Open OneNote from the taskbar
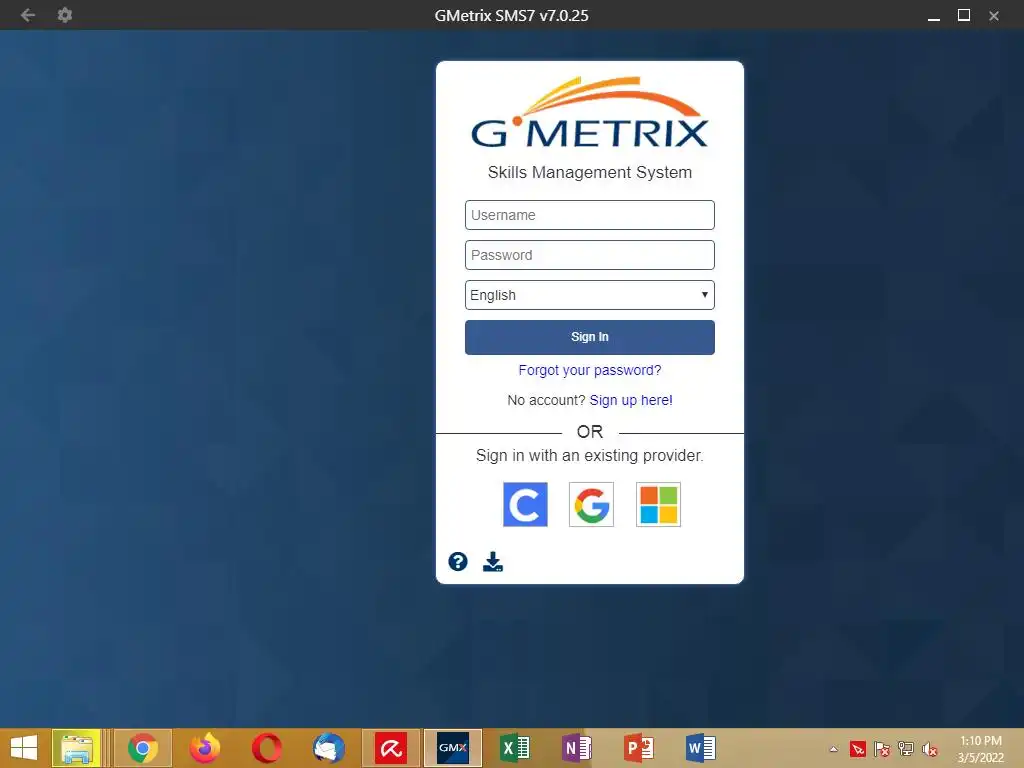The image size is (1024, 768). [576, 748]
